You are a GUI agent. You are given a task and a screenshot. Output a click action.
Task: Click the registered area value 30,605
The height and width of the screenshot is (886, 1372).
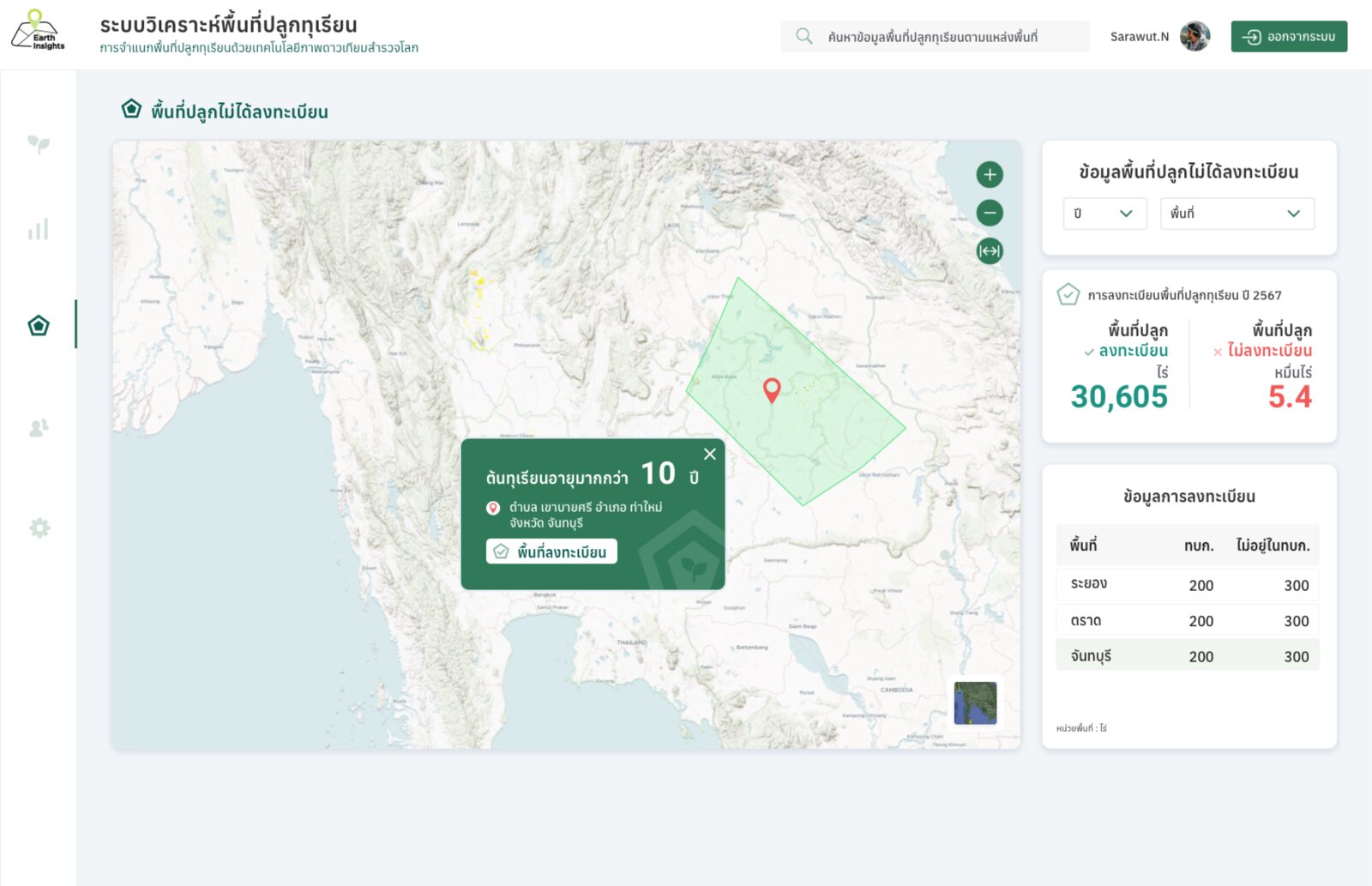(x=1119, y=397)
